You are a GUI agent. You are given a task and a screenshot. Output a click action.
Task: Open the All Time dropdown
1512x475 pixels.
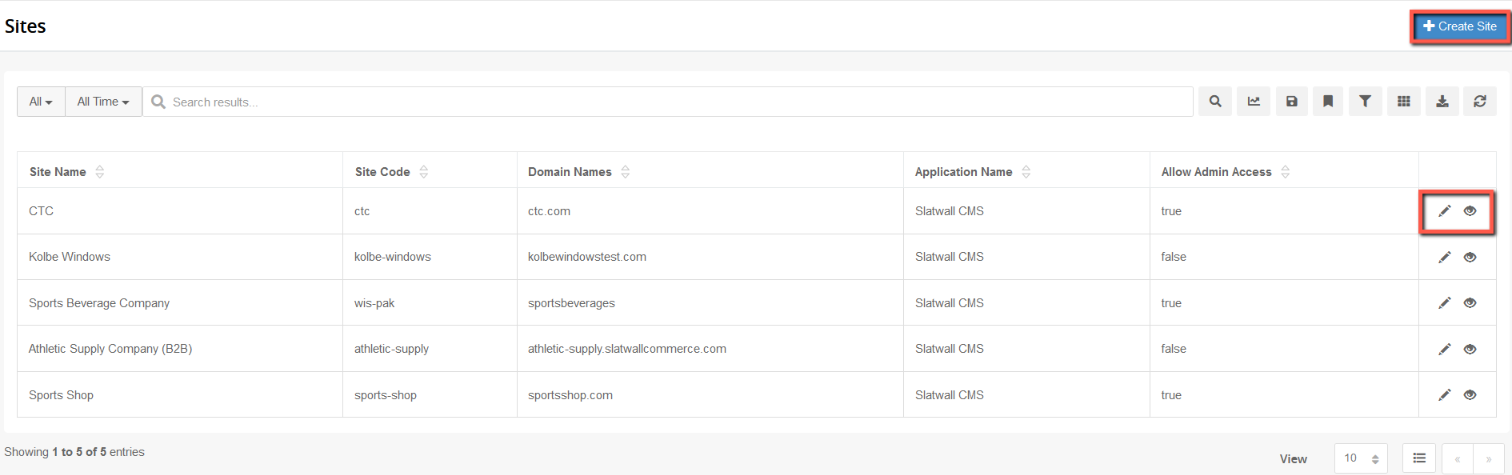[x=104, y=102]
